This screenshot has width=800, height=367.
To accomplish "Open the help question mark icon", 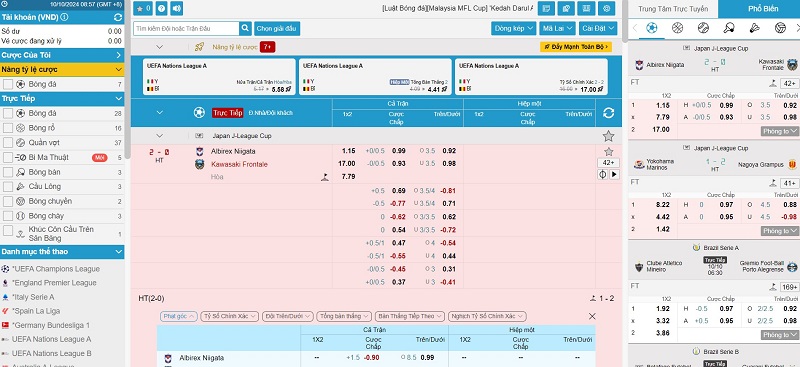I will 161,9.
